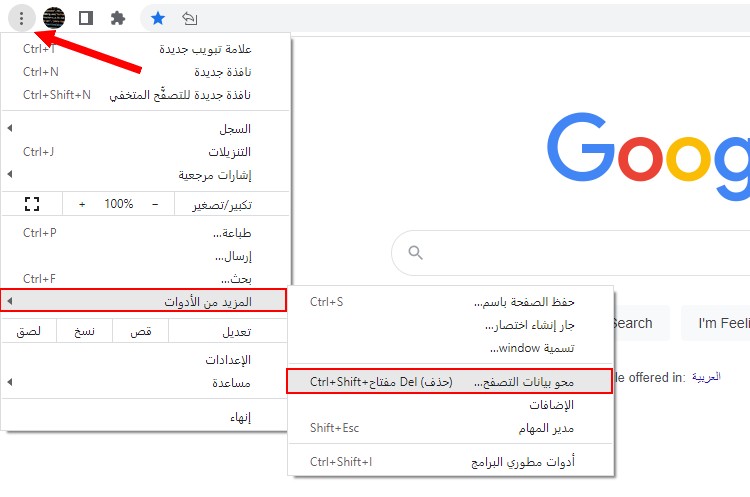Select محو بيانات التصفح clear browsing data
The height and width of the screenshot is (497, 750).
(449, 381)
